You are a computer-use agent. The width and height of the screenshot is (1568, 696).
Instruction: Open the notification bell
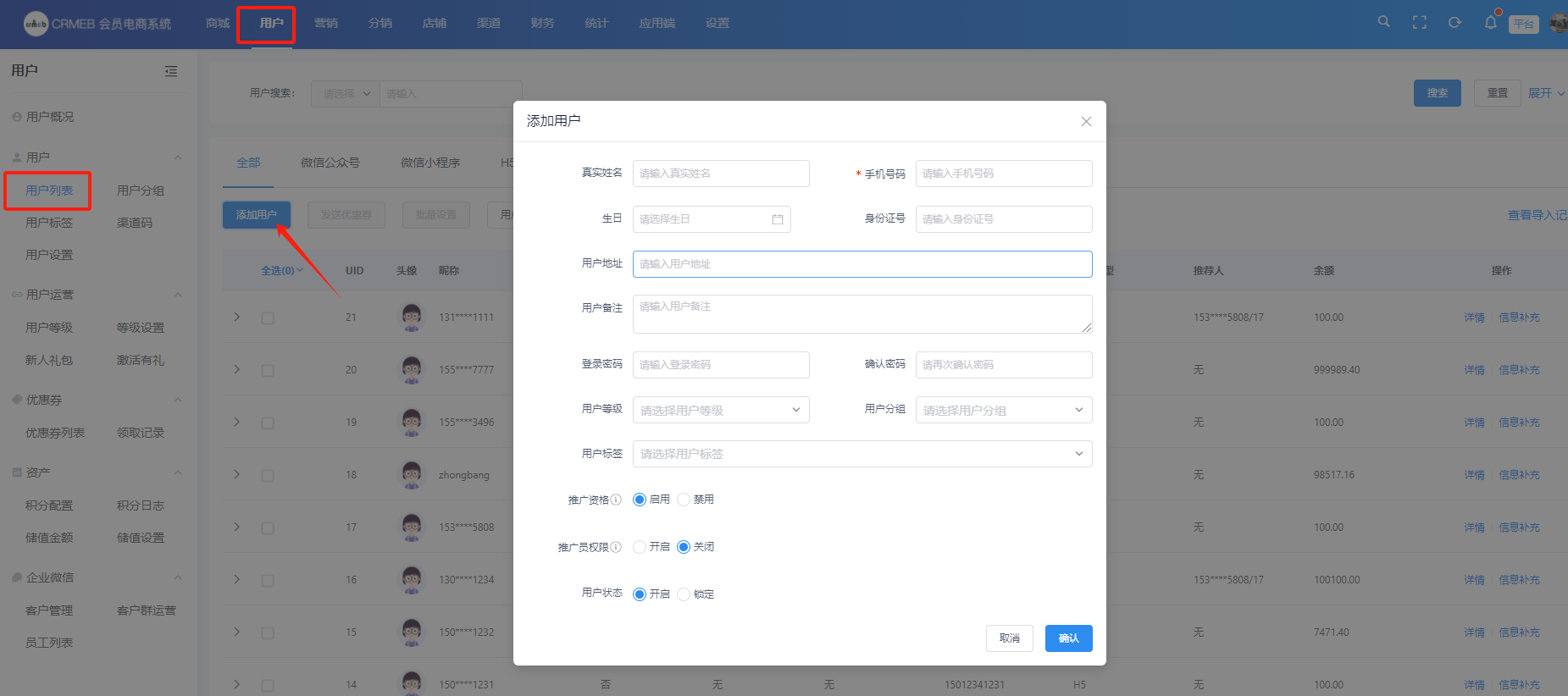(1490, 23)
